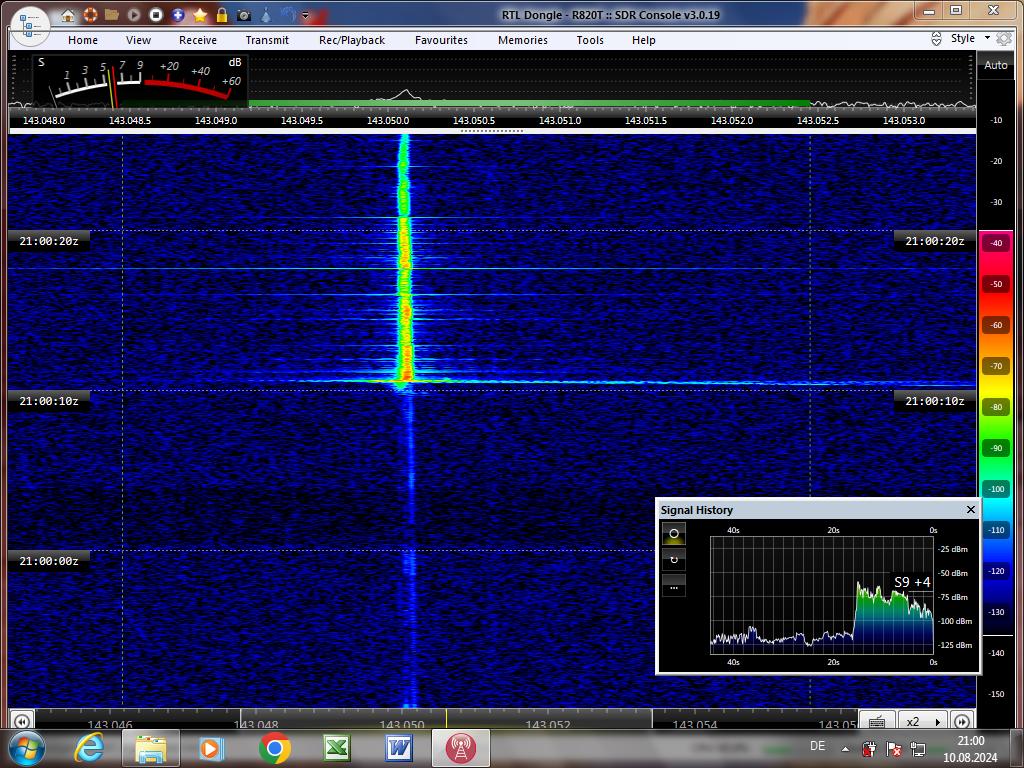Click the 143.048 label on bottom frequency bar
This screenshot has height=768, width=1024.
pyautogui.click(x=256, y=725)
